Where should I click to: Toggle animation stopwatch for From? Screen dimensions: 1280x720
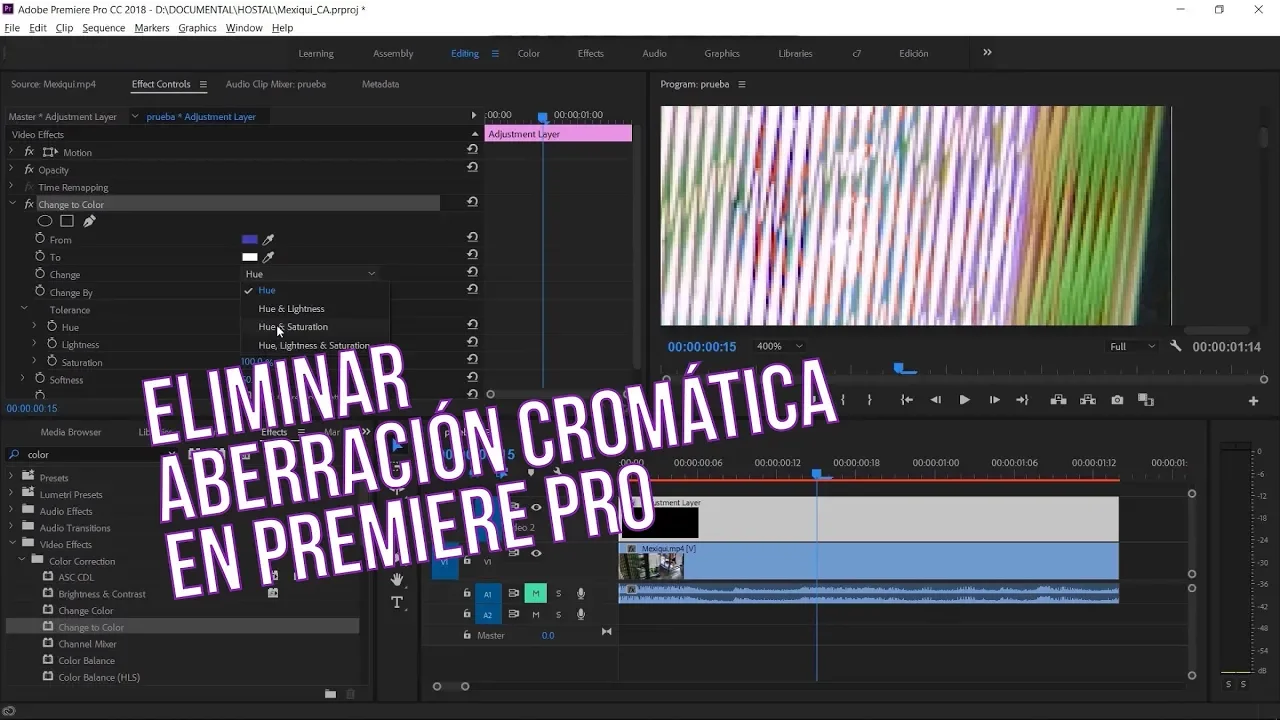pyautogui.click(x=40, y=239)
